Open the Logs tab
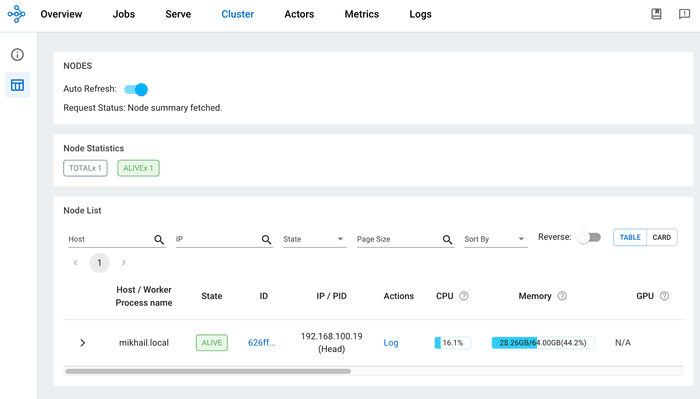 [421, 14]
